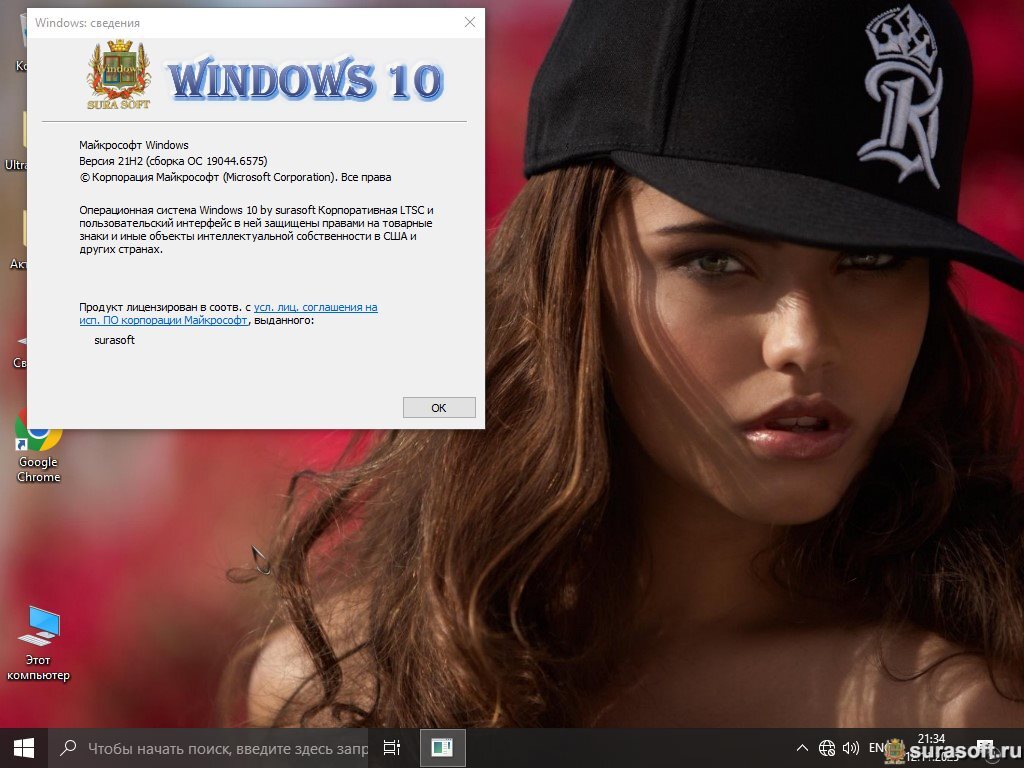1024x768 pixels.
Task: Click the taskbar search box
Action: click(215, 748)
